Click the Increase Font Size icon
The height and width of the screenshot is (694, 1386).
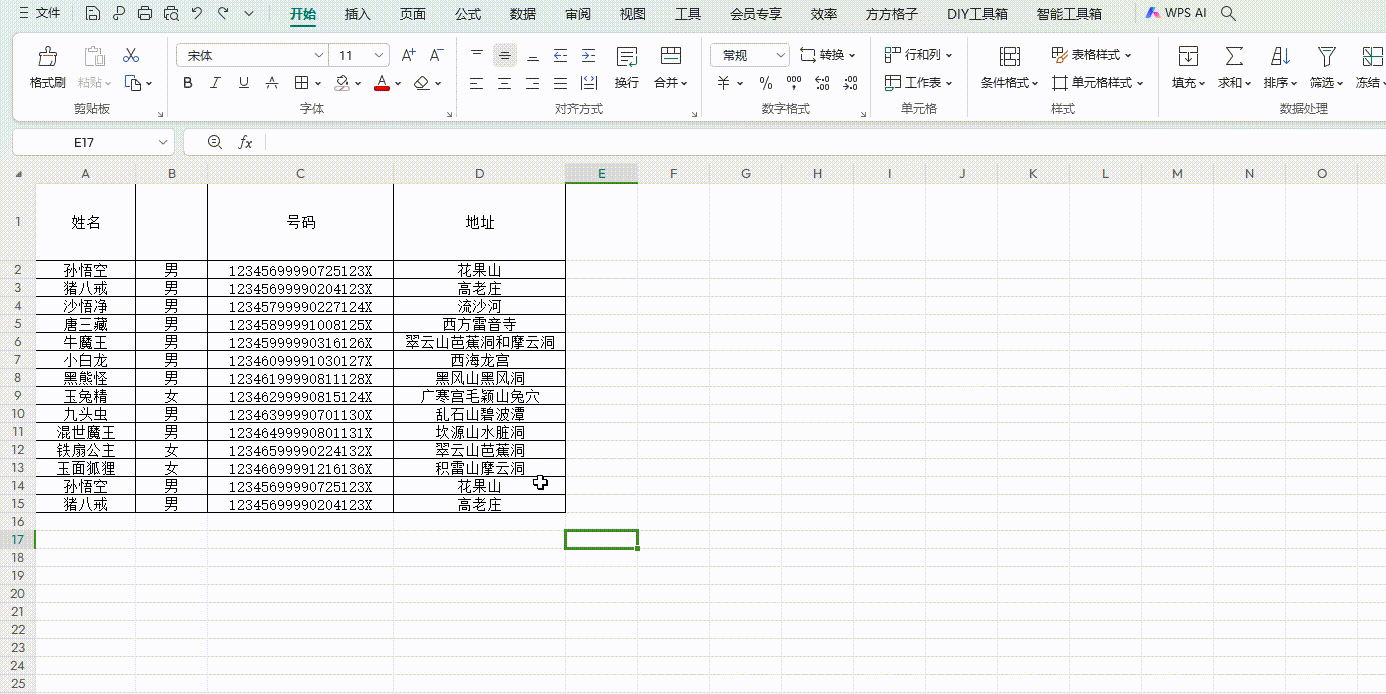(408, 55)
